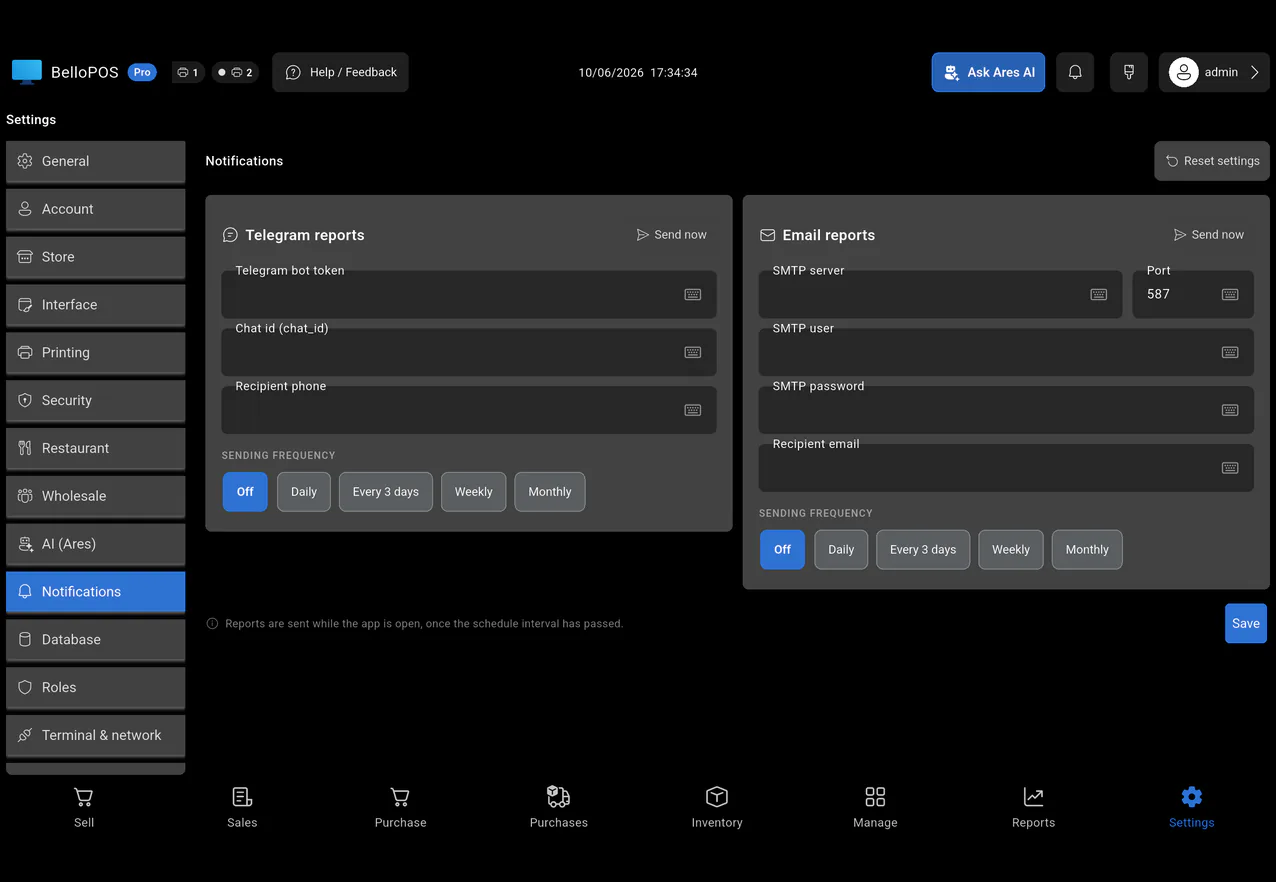Focus the SMTP user field
The height and width of the screenshot is (882, 1276).
(1006, 352)
